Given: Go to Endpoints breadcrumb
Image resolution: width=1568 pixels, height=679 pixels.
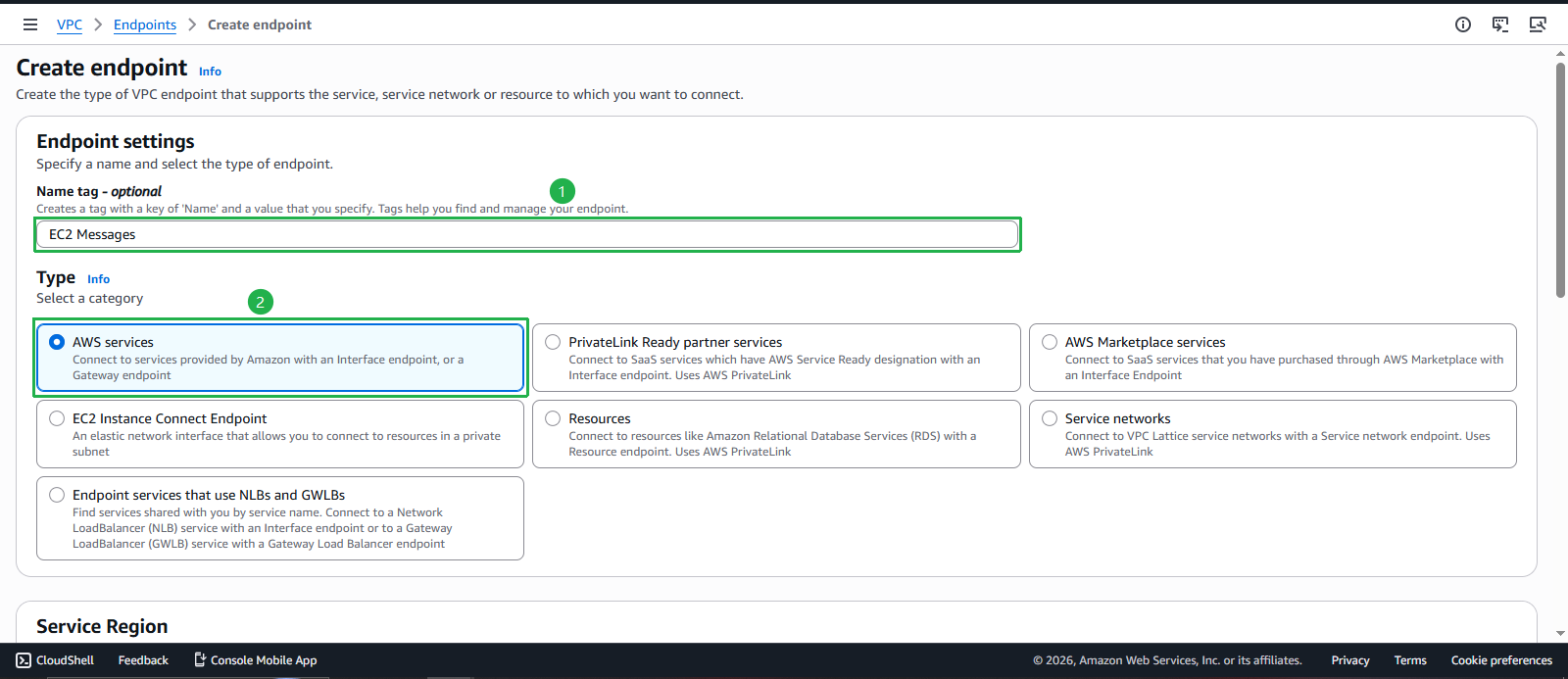Looking at the screenshot, I should point(145,24).
